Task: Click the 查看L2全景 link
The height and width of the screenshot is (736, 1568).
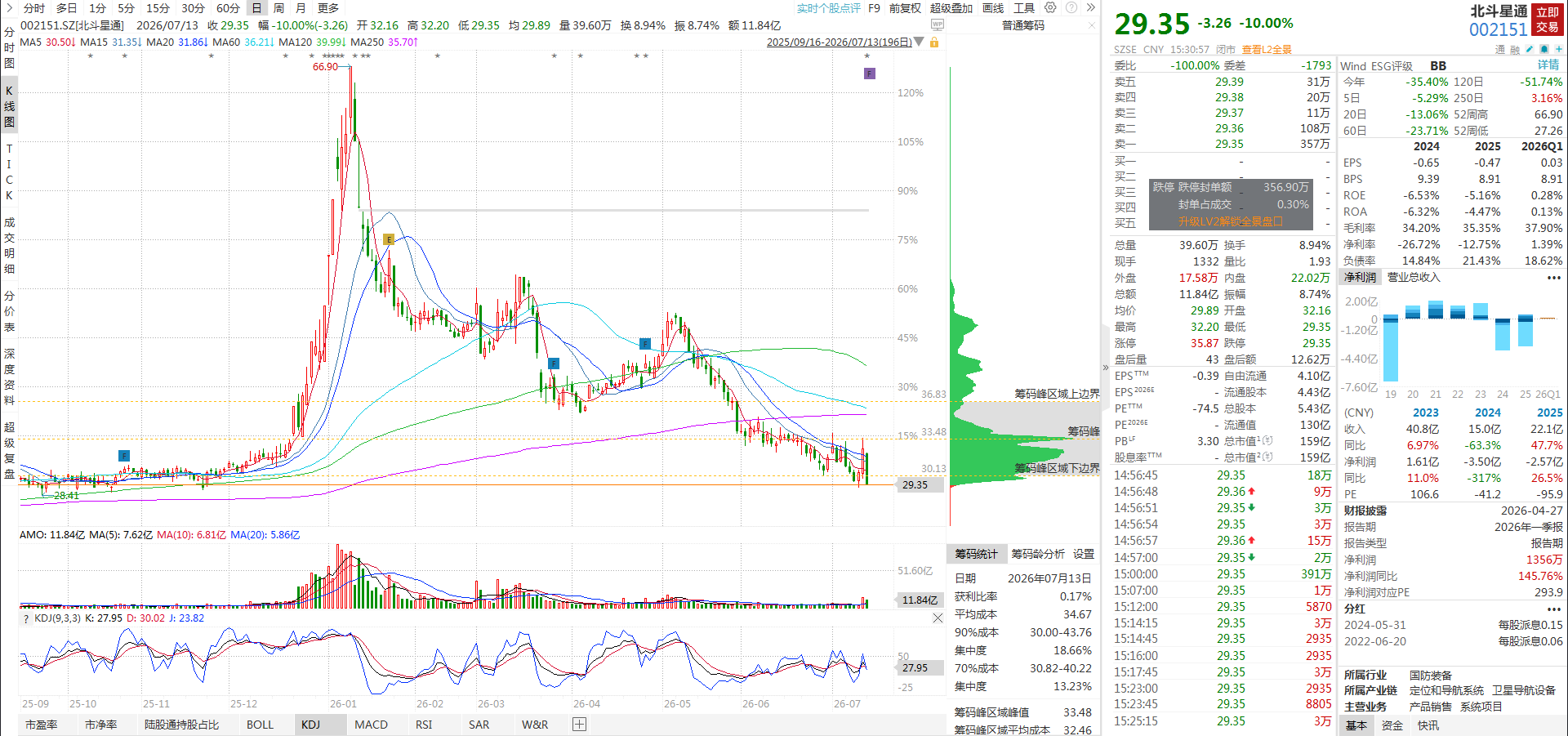Action: click(x=1267, y=50)
